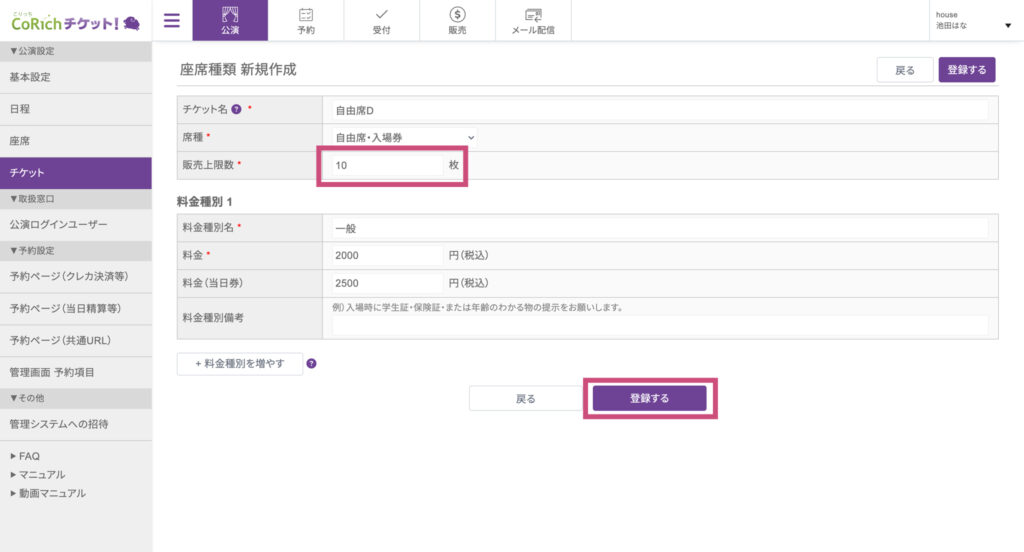1024x552 pixels.
Task: Expand the 動画マニュアル item in sidebar
Action: pyautogui.click(x=48, y=493)
